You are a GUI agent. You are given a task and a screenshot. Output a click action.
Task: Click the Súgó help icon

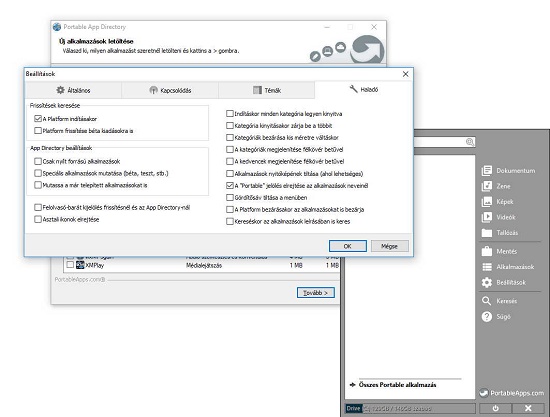tap(487, 317)
